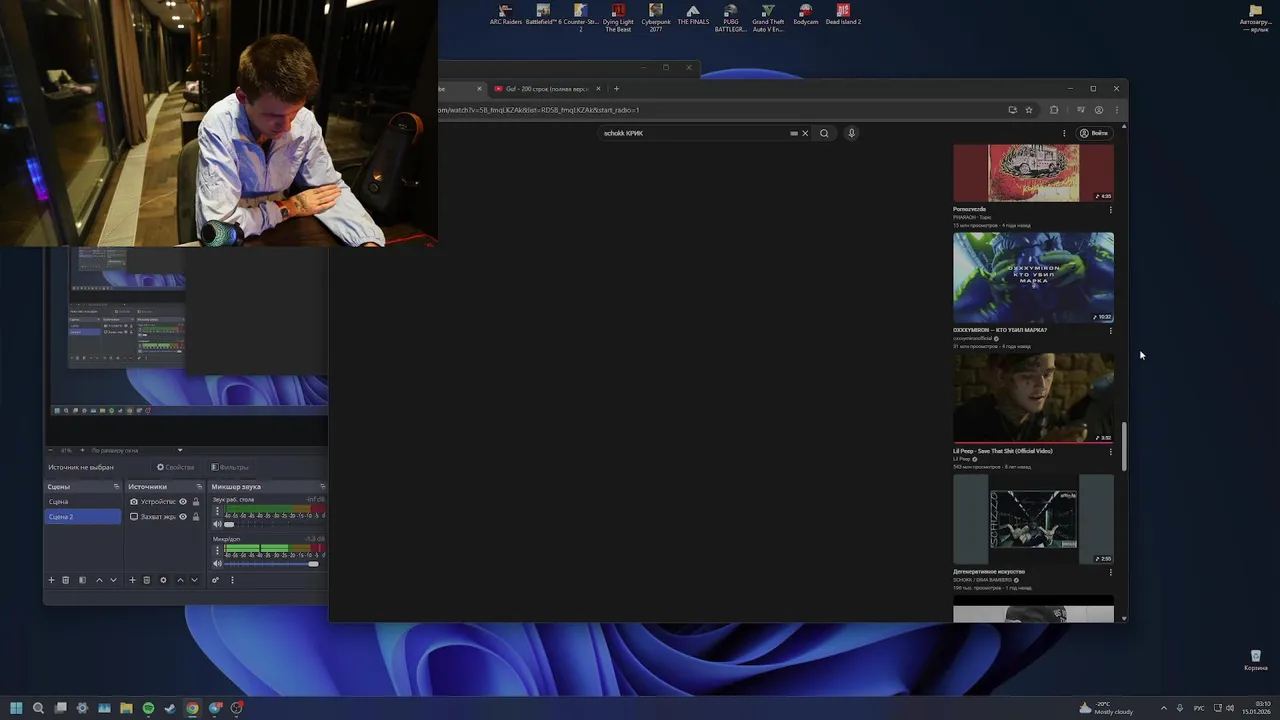The height and width of the screenshot is (720, 1280).
Task: Click the browser address bar URL
Action: (x=540, y=110)
